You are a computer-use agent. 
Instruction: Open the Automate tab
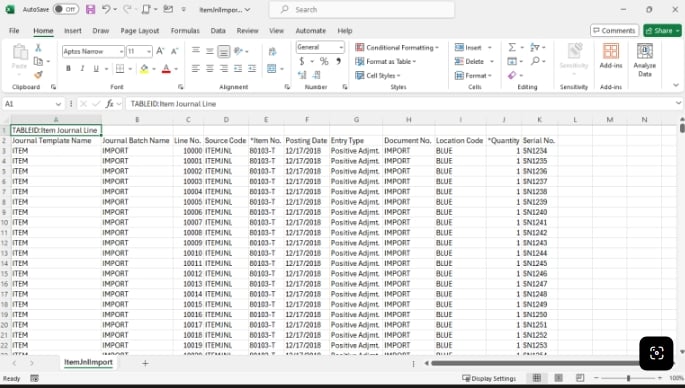[311, 31]
